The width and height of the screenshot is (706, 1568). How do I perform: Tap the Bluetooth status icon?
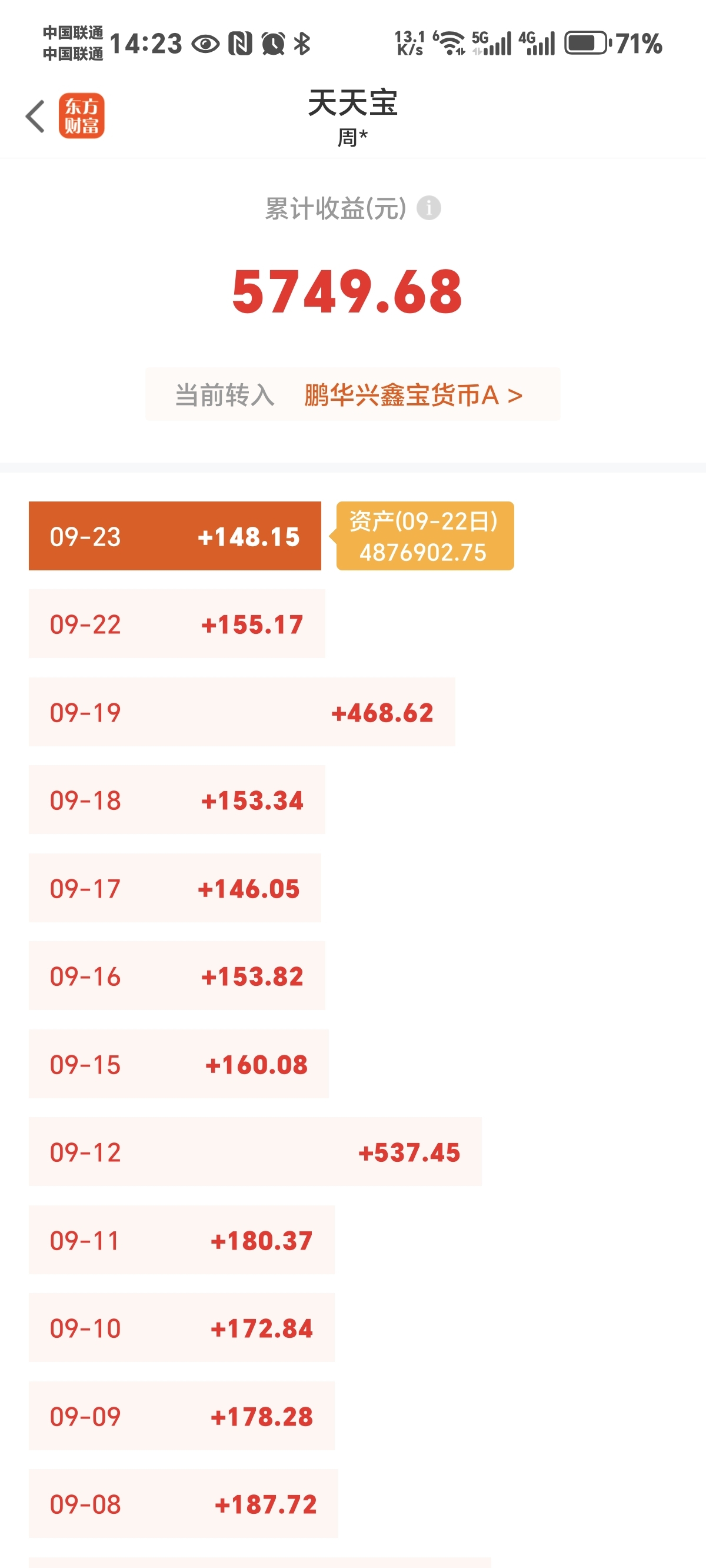coord(302,43)
